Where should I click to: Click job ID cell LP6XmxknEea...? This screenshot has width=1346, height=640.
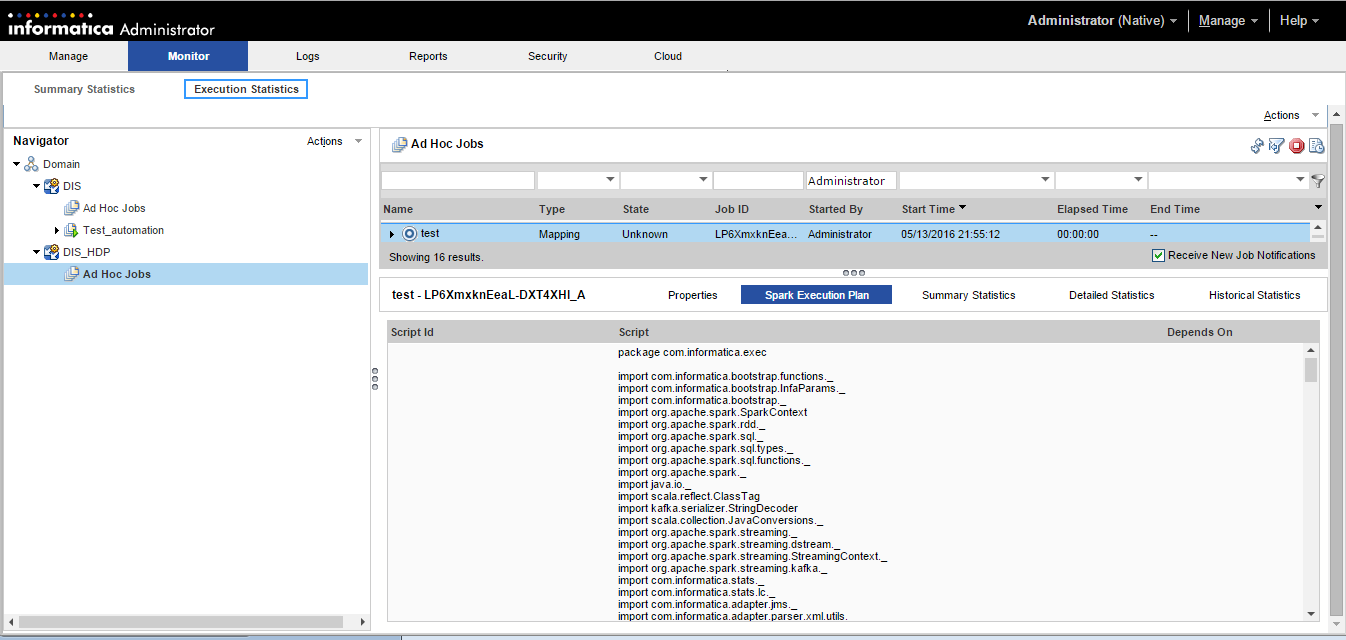click(x=757, y=234)
